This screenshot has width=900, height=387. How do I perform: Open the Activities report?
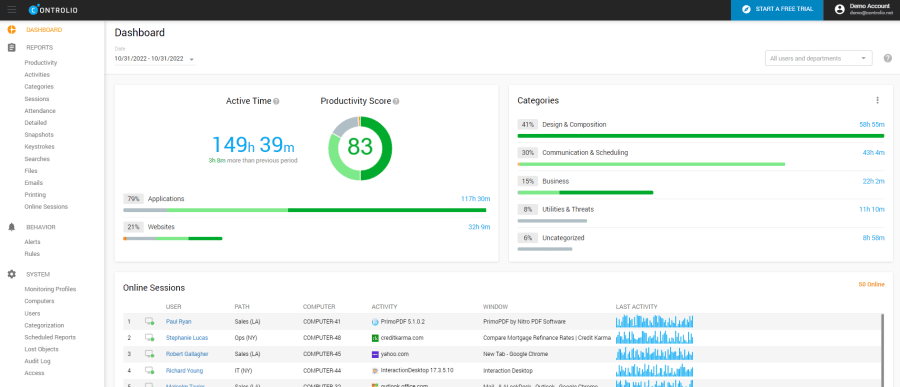[37, 75]
